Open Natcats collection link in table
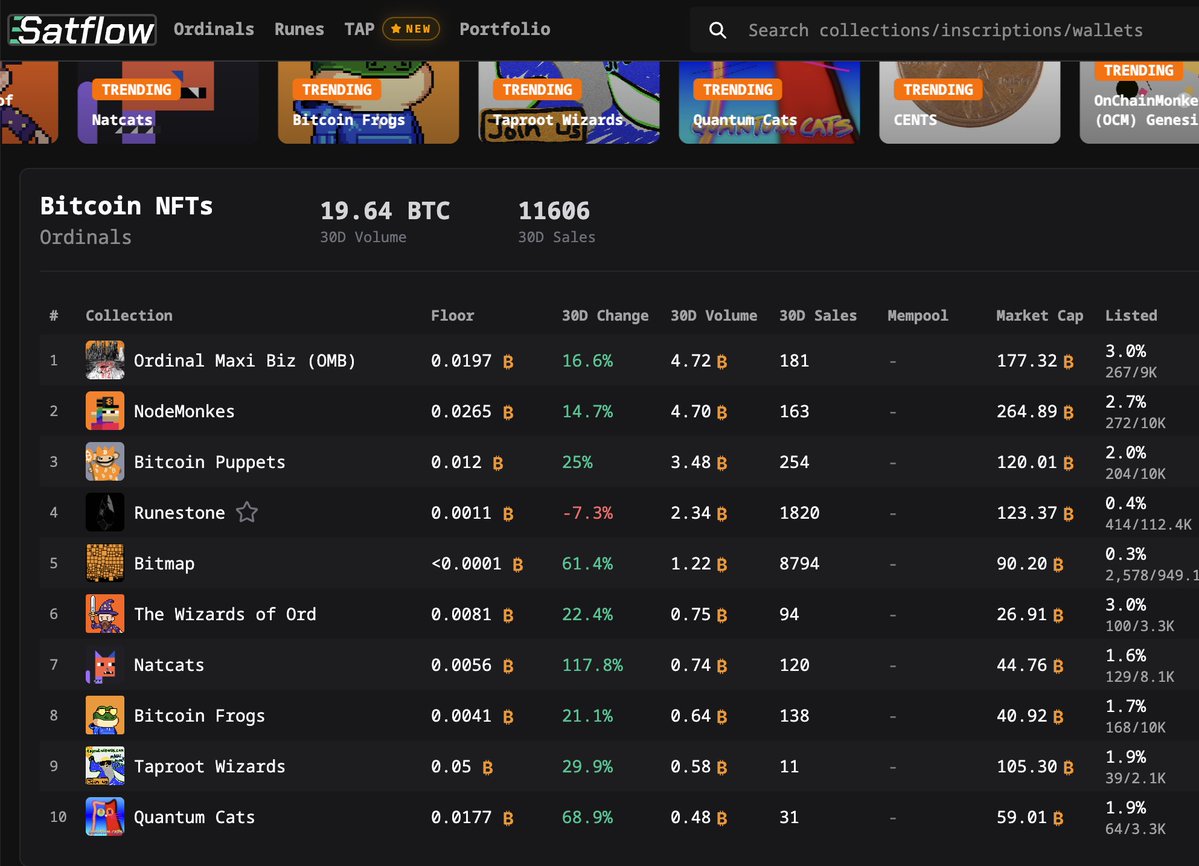This screenshot has width=1199, height=866. [x=169, y=665]
